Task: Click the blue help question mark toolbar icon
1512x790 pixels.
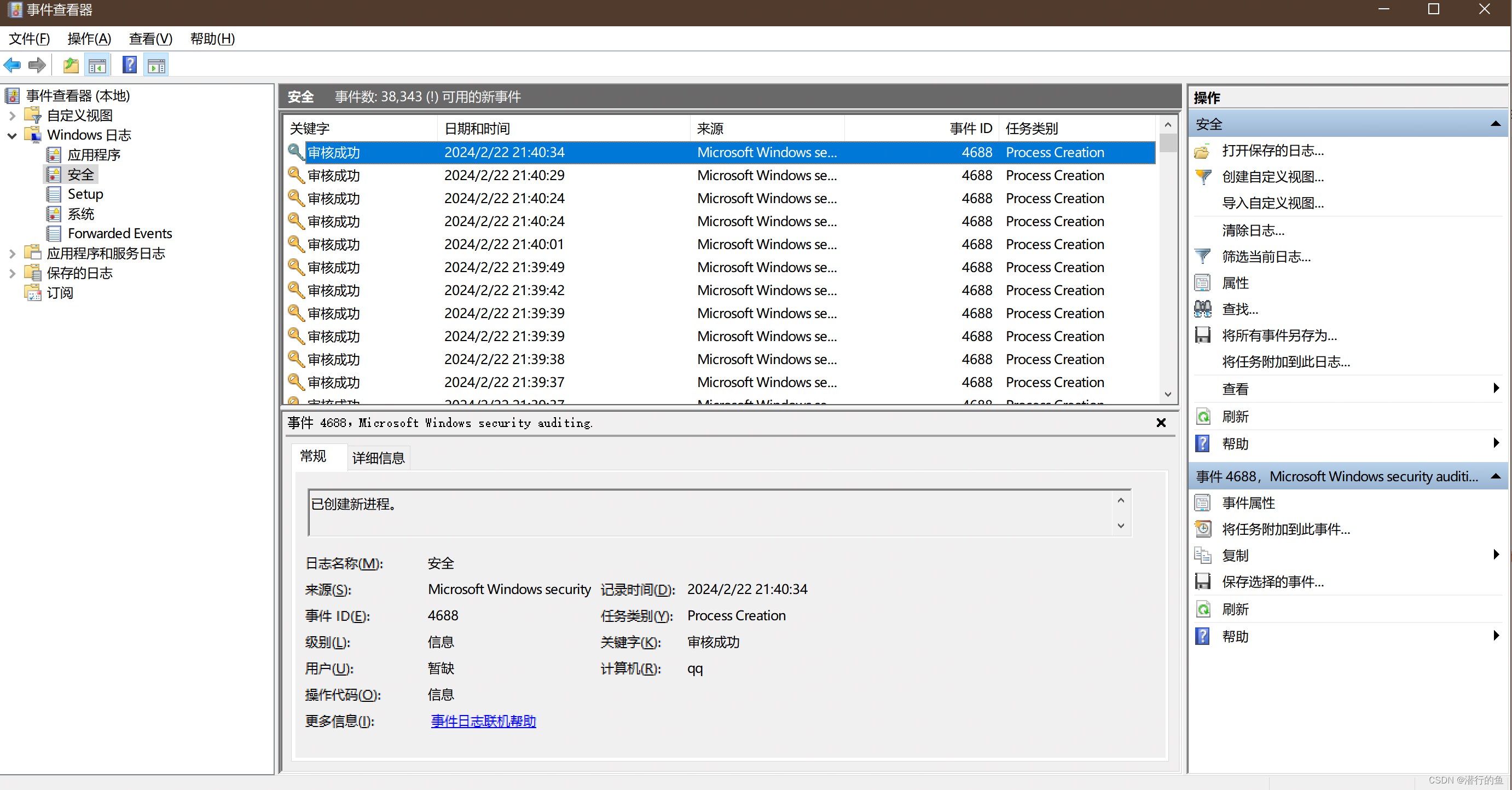Action: click(130, 65)
